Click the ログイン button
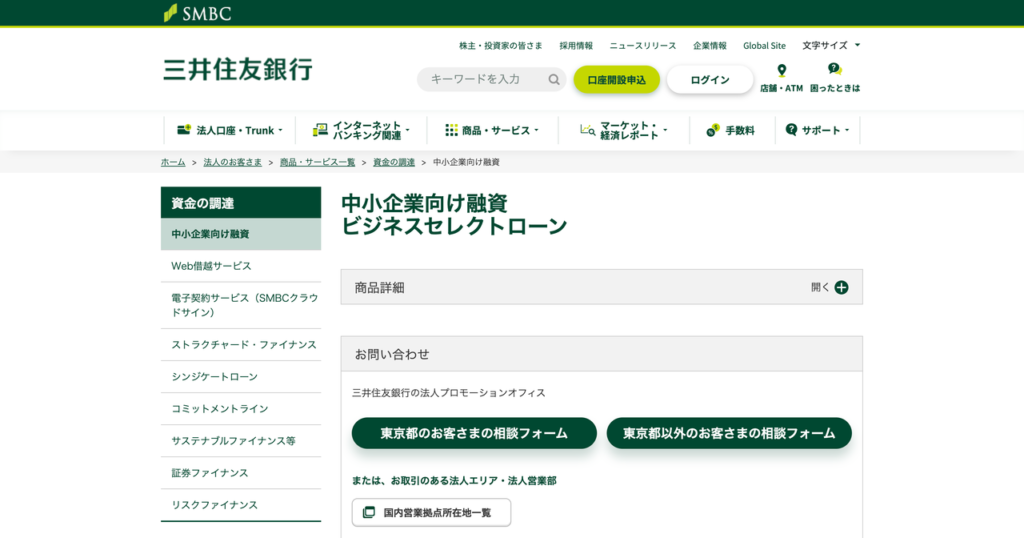Viewport: 1024px width, 538px height. coord(710,80)
